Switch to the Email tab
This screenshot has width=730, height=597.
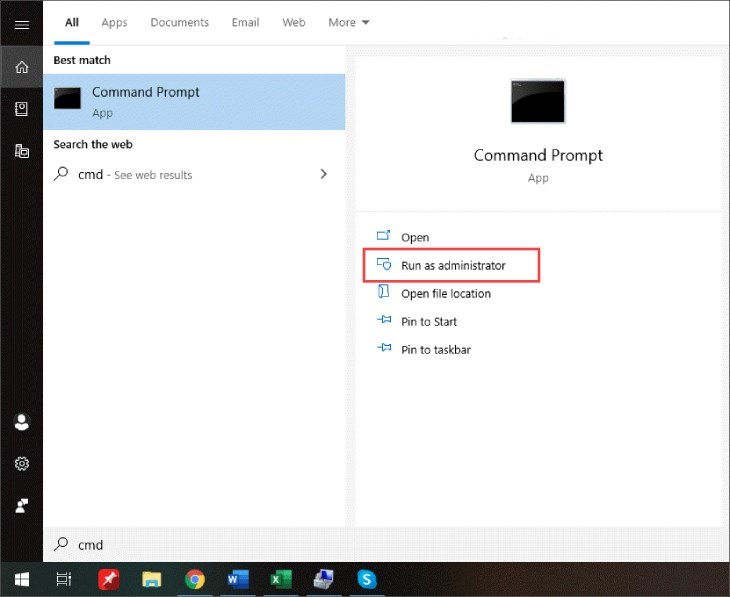pyautogui.click(x=245, y=22)
